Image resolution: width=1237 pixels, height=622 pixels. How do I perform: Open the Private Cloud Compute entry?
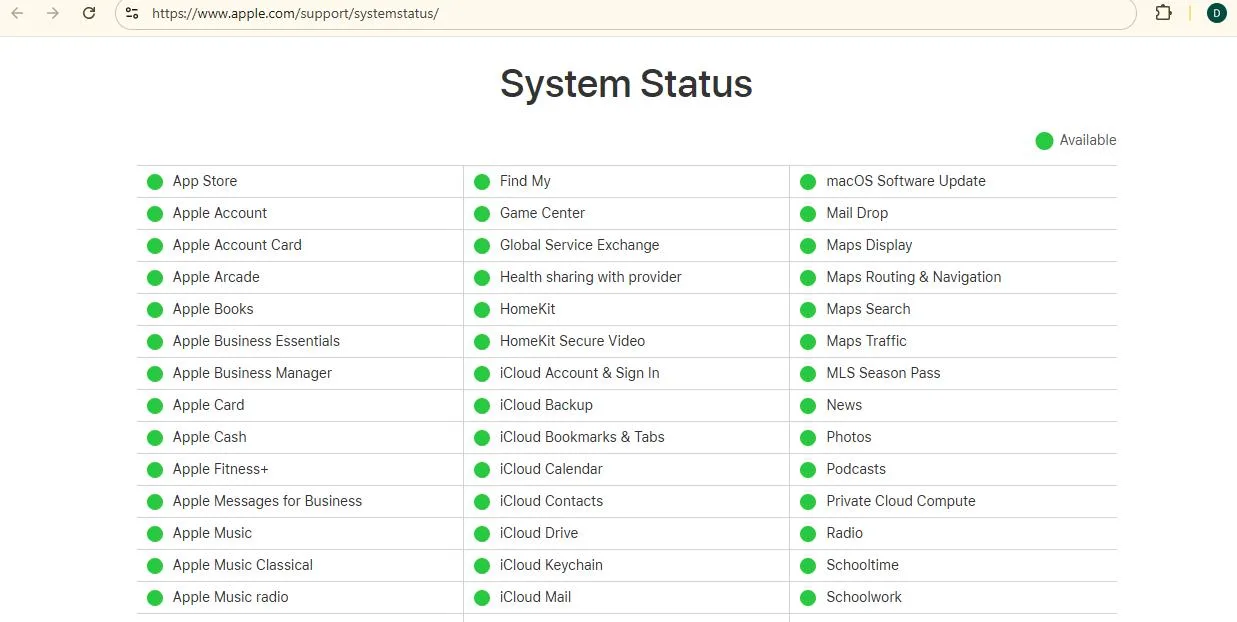tap(900, 501)
